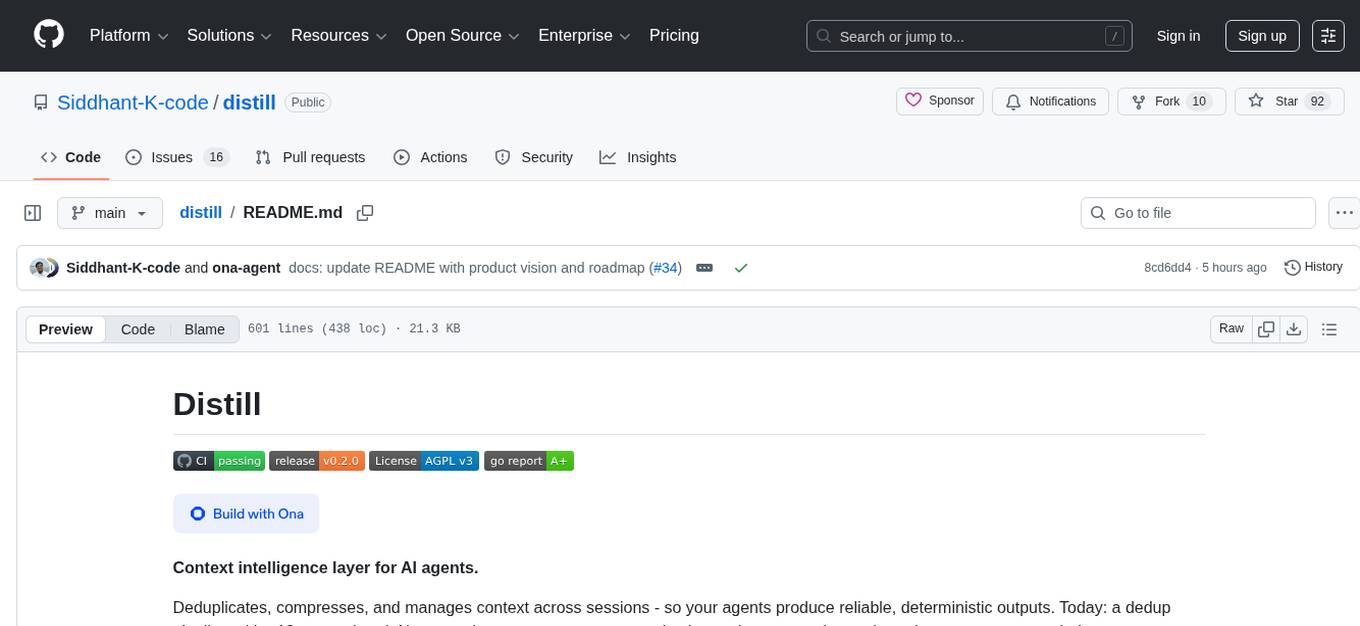Open the command palette icon
1360x626 pixels.
coord(1328,36)
